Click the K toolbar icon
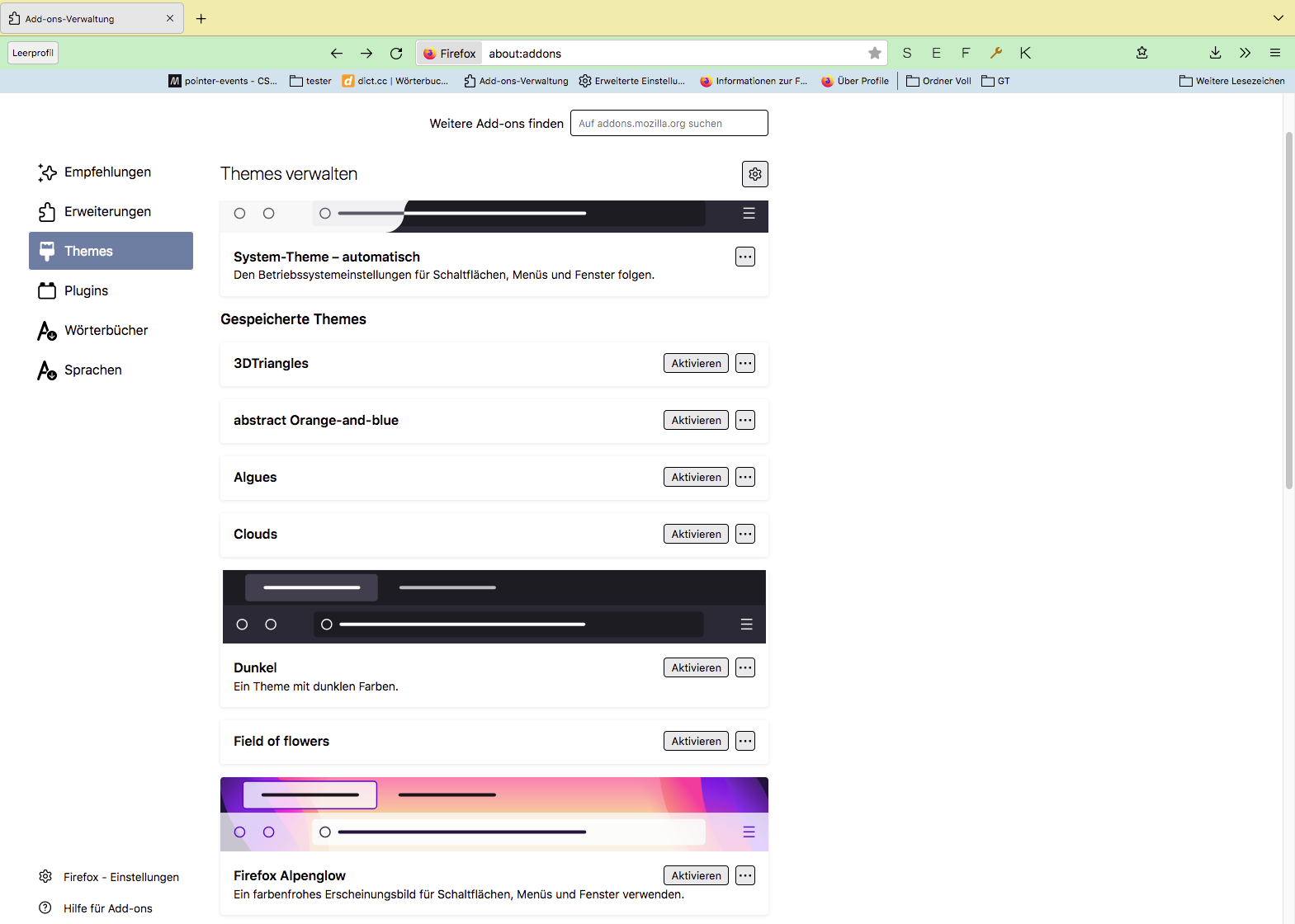The image size is (1295, 924). coord(1025,54)
